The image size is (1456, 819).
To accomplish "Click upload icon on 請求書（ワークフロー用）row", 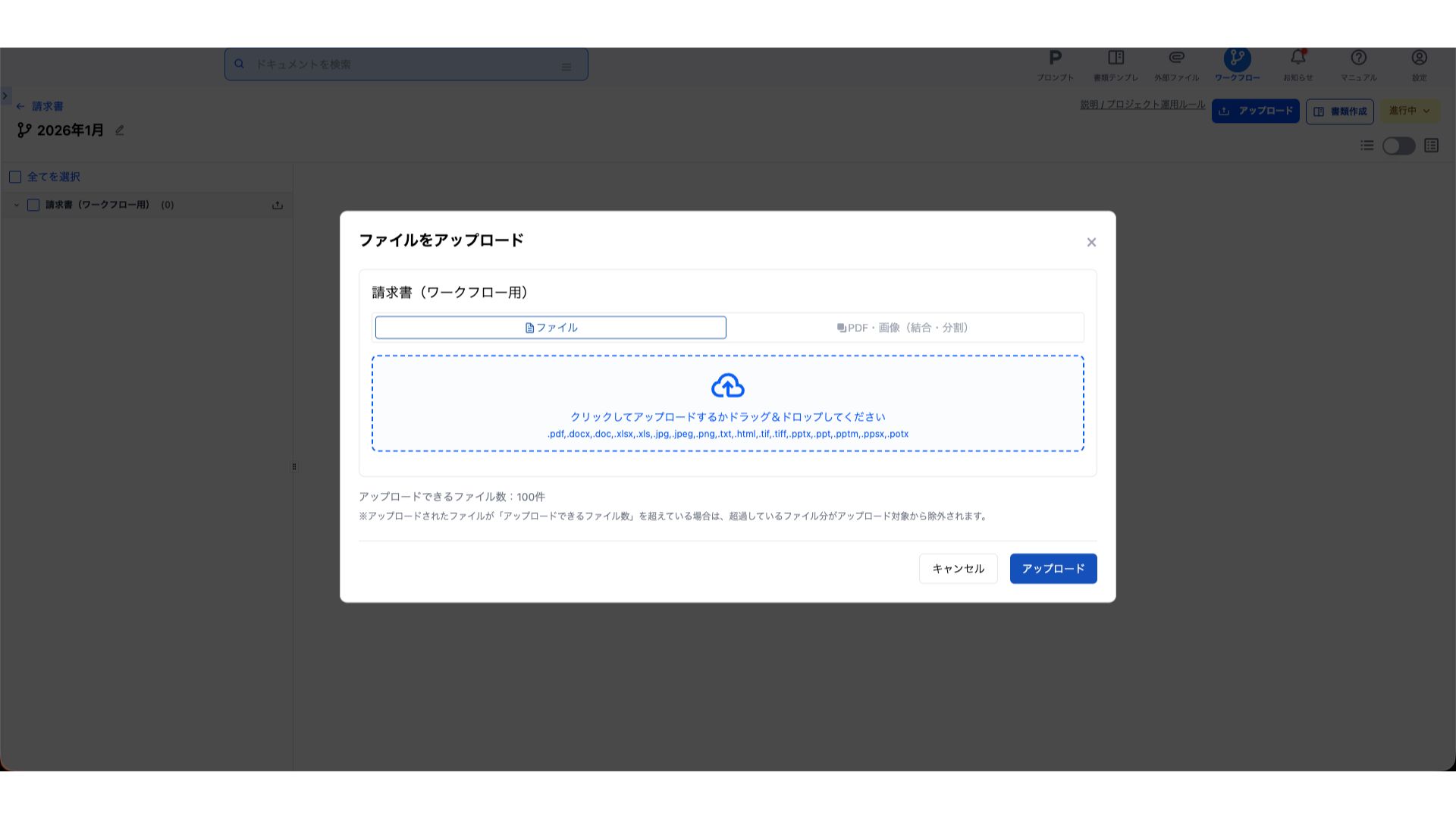I will 278,206.
